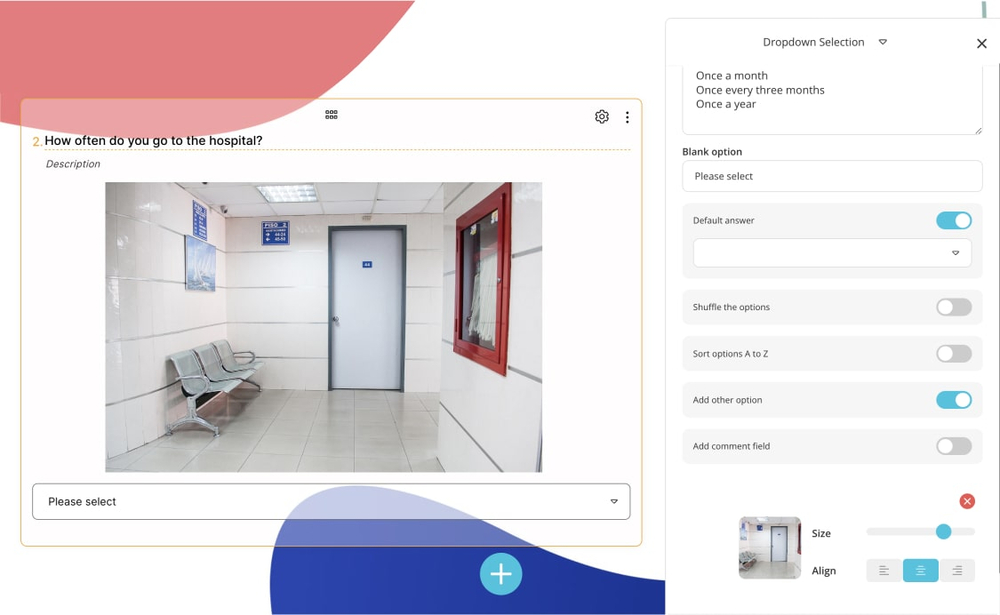Image resolution: width=1000 pixels, height=615 pixels.
Task: Click the image Size slider handle
Action: click(943, 532)
